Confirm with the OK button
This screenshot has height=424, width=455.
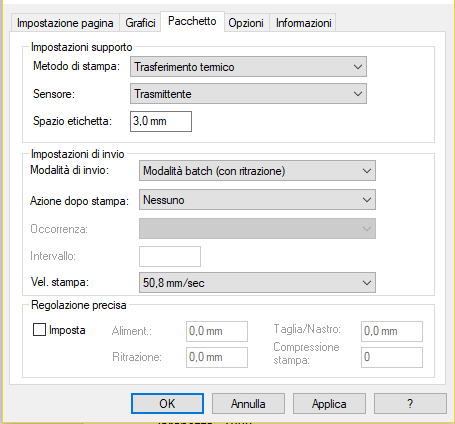(x=167, y=404)
